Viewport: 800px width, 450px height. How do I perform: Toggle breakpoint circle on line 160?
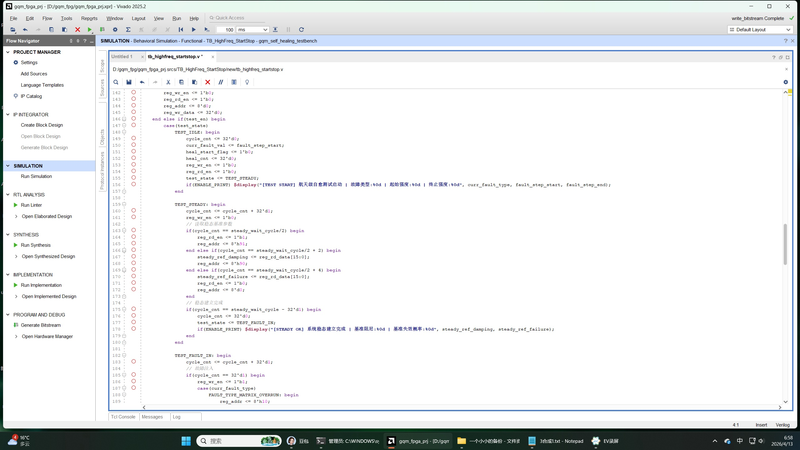[134, 211]
